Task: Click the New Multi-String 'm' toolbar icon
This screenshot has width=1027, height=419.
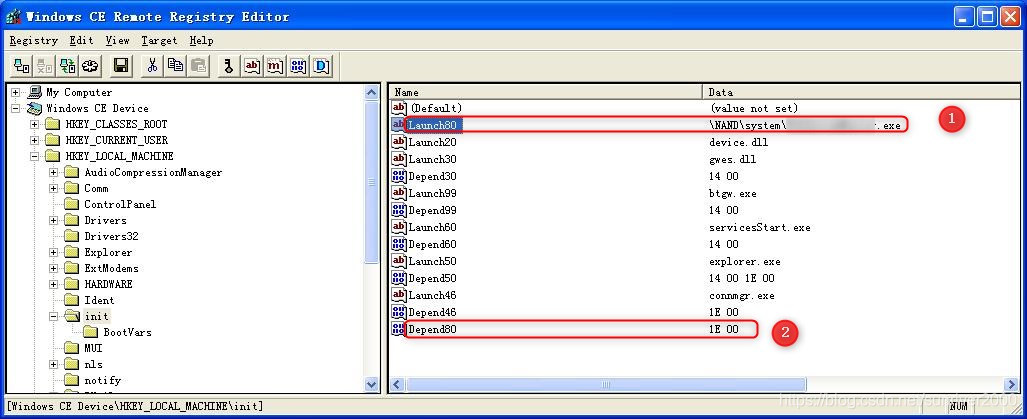Action: (275, 65)
